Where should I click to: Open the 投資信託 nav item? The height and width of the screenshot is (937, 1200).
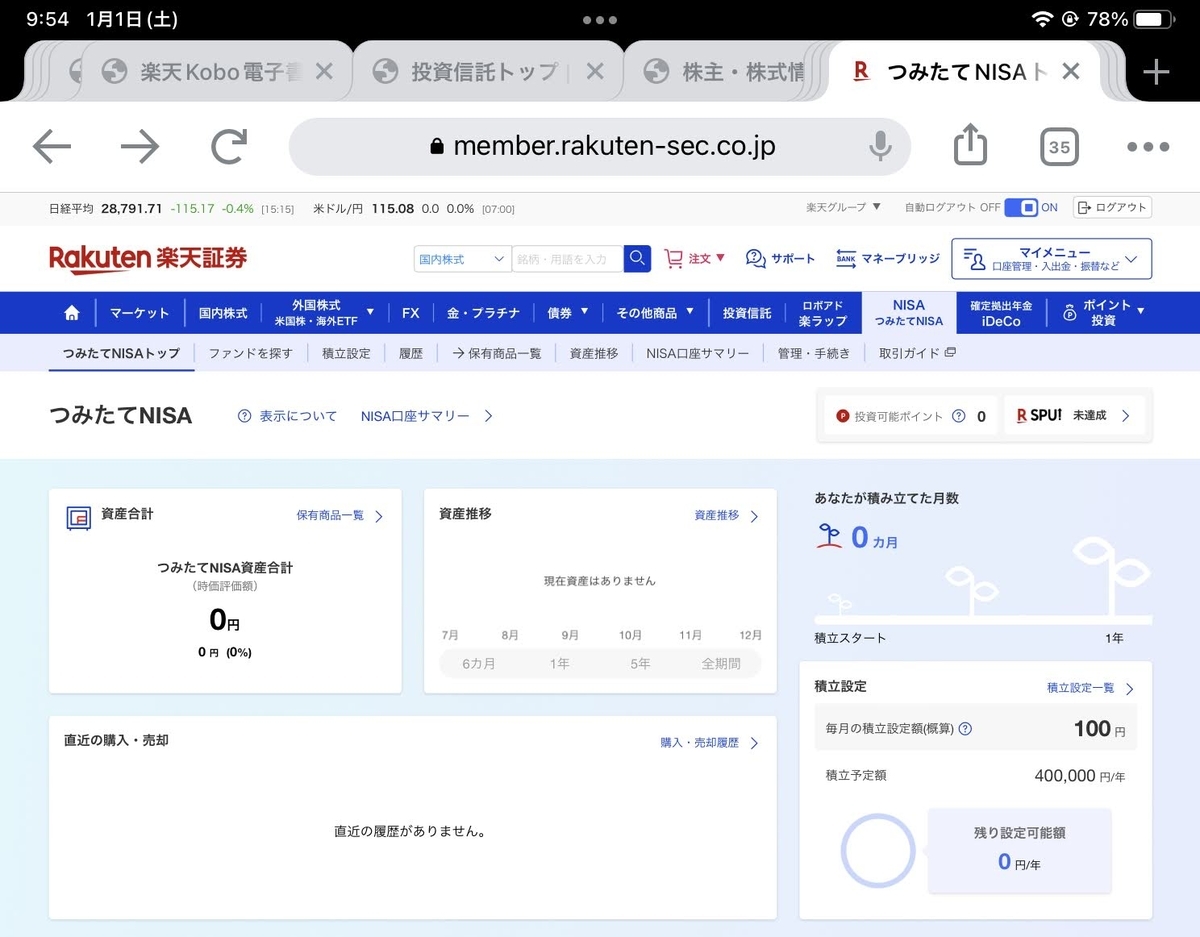pyautogui.click(x=747, y=313)
